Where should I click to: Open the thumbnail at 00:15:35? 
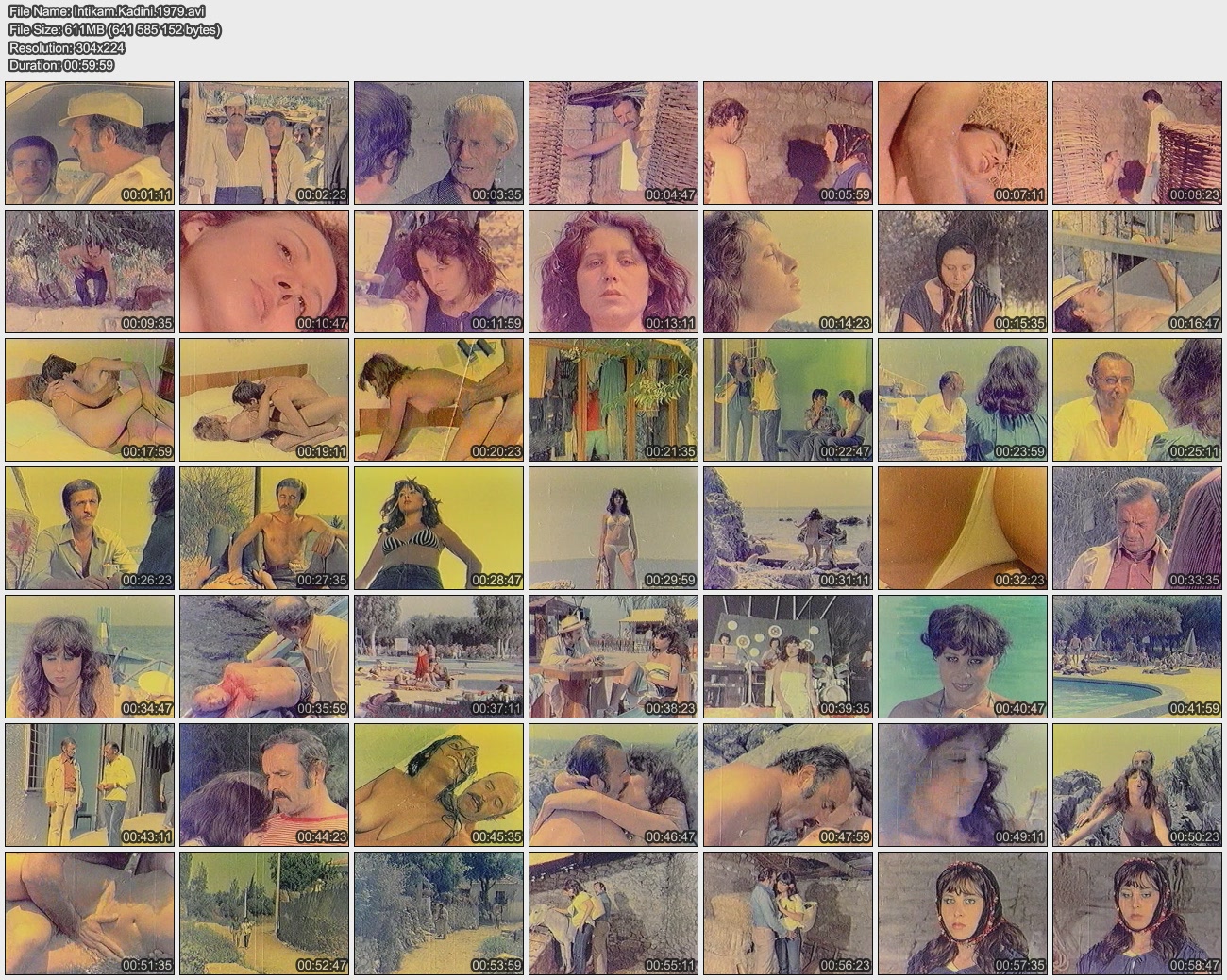[x=963, y=271]
